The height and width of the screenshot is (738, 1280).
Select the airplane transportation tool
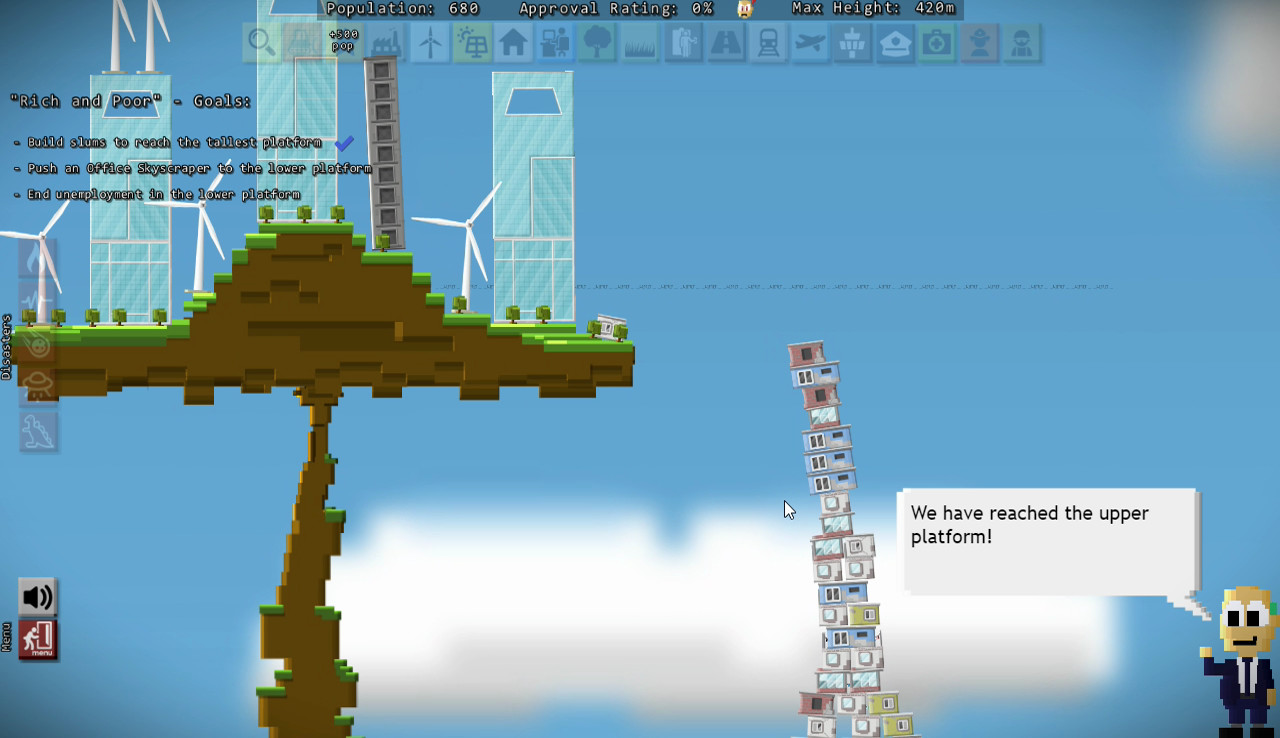click(x=810, y=43)
